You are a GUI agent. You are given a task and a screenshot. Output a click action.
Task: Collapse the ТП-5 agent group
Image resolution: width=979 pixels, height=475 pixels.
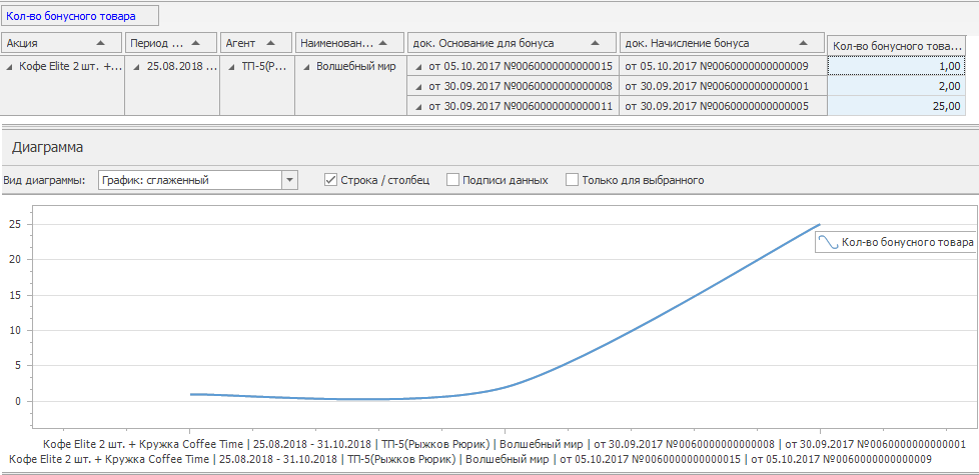point(231,67)
